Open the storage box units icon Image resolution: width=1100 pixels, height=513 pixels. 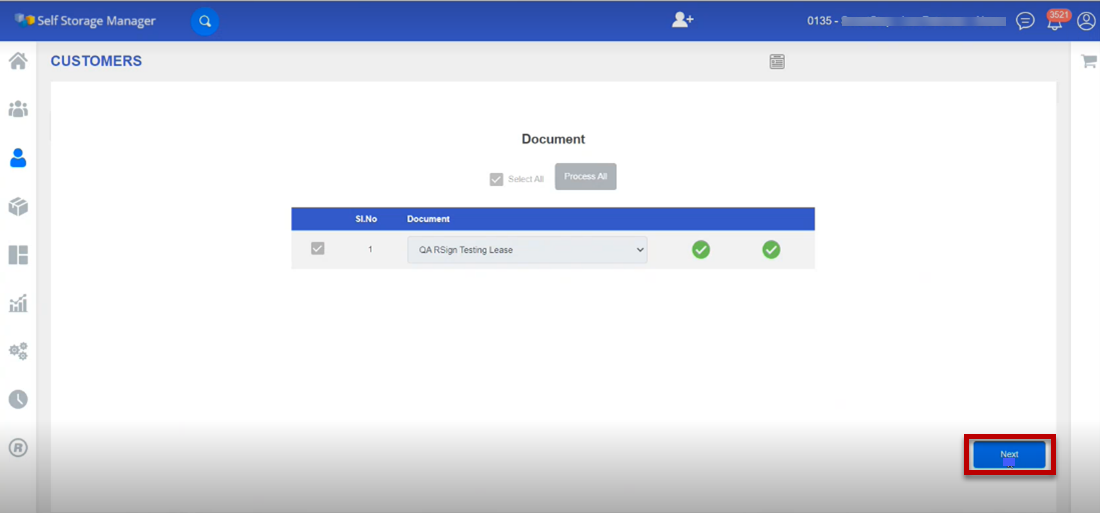18,206
